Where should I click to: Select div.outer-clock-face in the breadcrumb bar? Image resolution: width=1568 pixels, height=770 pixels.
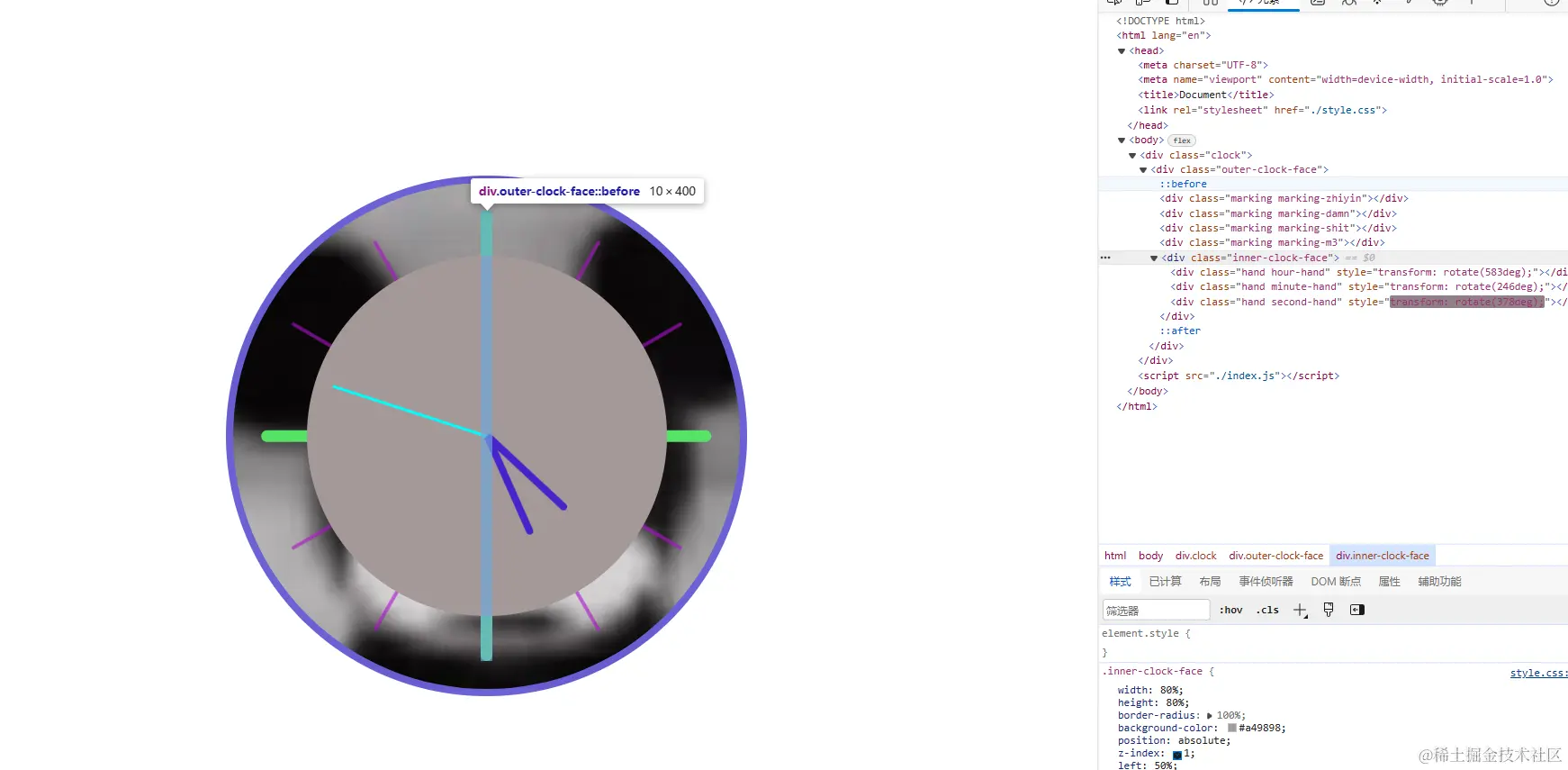click(1275, 556)
